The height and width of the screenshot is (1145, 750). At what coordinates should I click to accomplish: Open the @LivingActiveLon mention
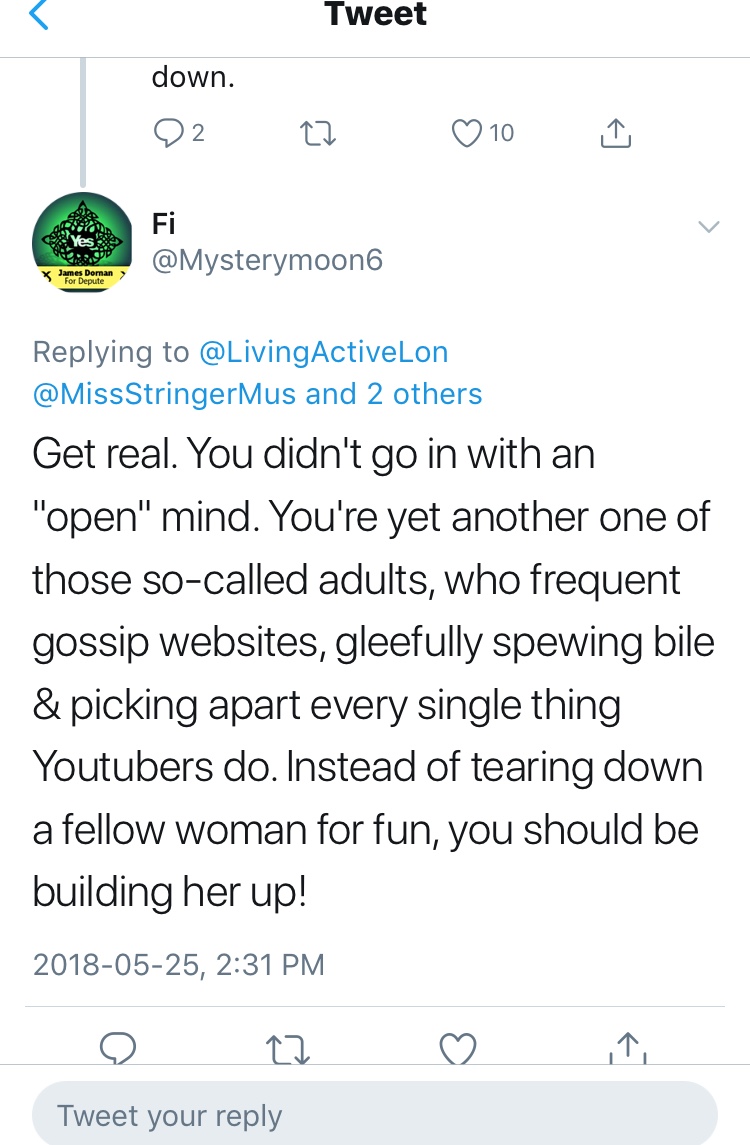coord(323,352)
